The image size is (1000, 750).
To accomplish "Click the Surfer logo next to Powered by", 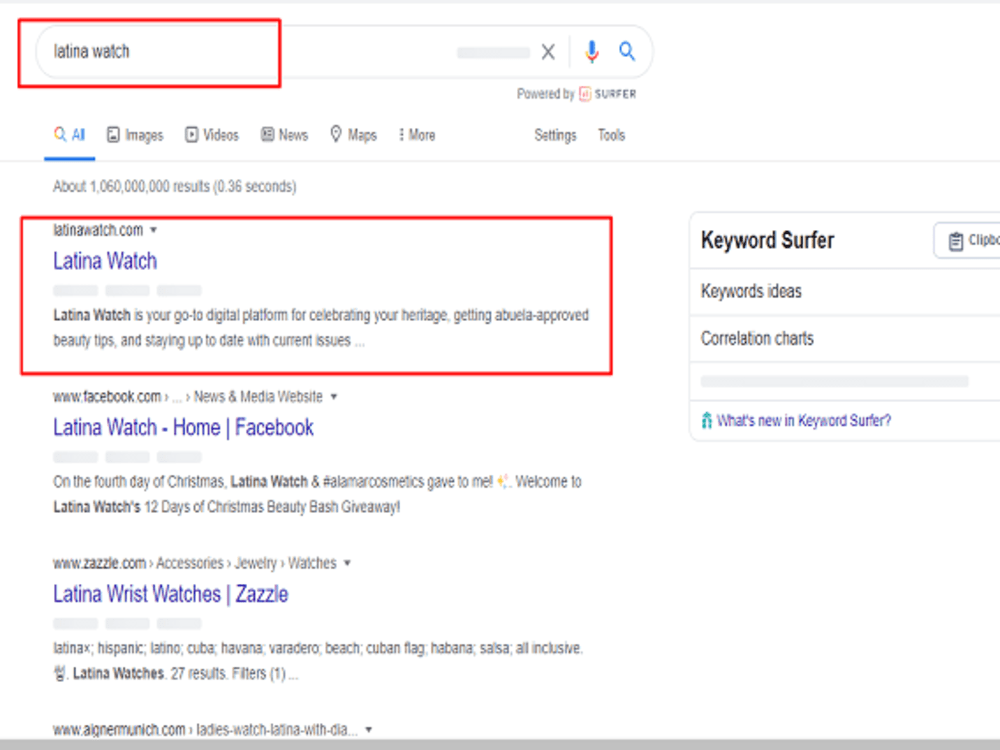I will point(608,94).
